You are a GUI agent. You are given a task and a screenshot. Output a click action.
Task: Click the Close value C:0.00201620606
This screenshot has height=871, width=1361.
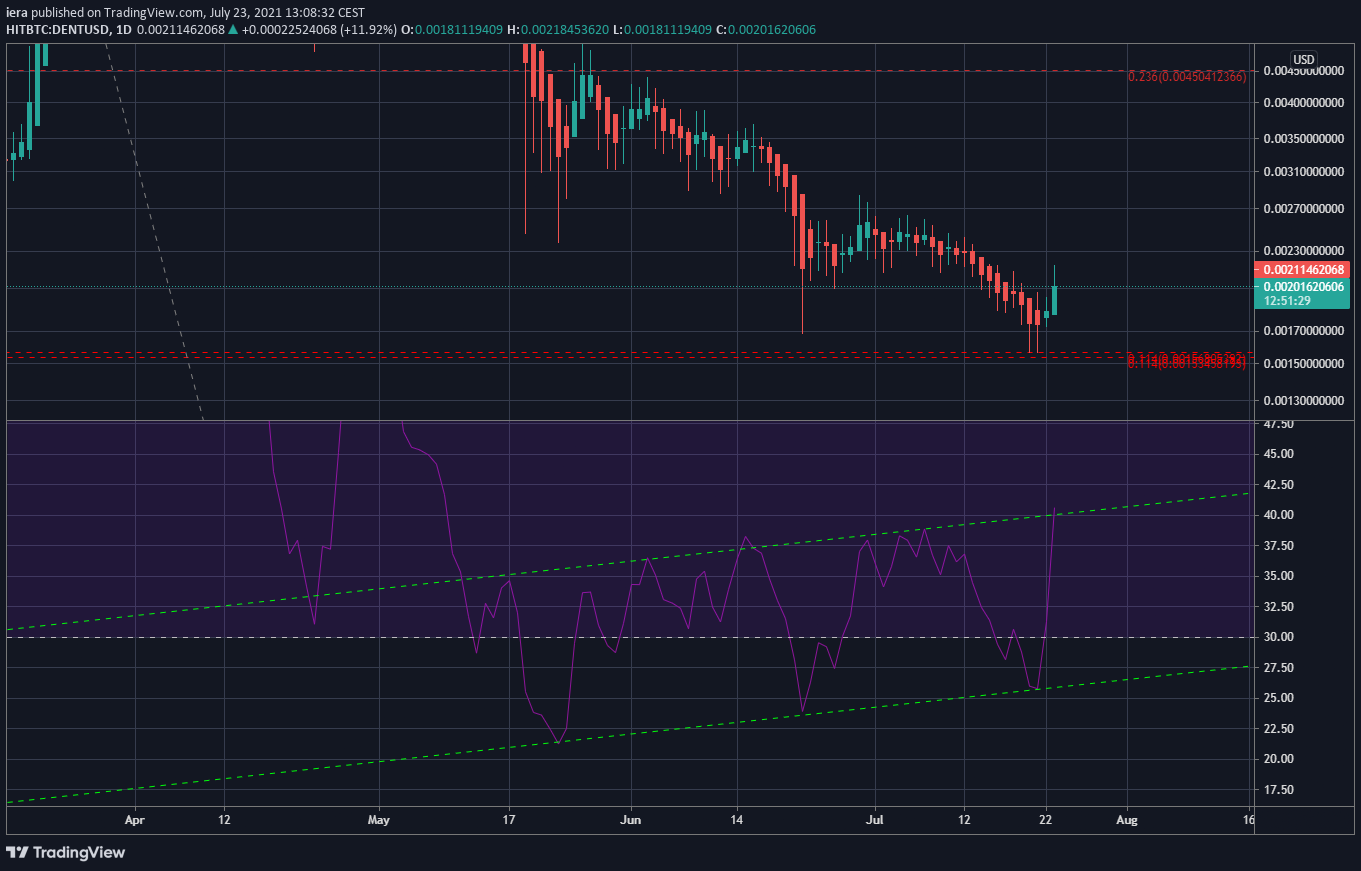[x=765, y=30]
